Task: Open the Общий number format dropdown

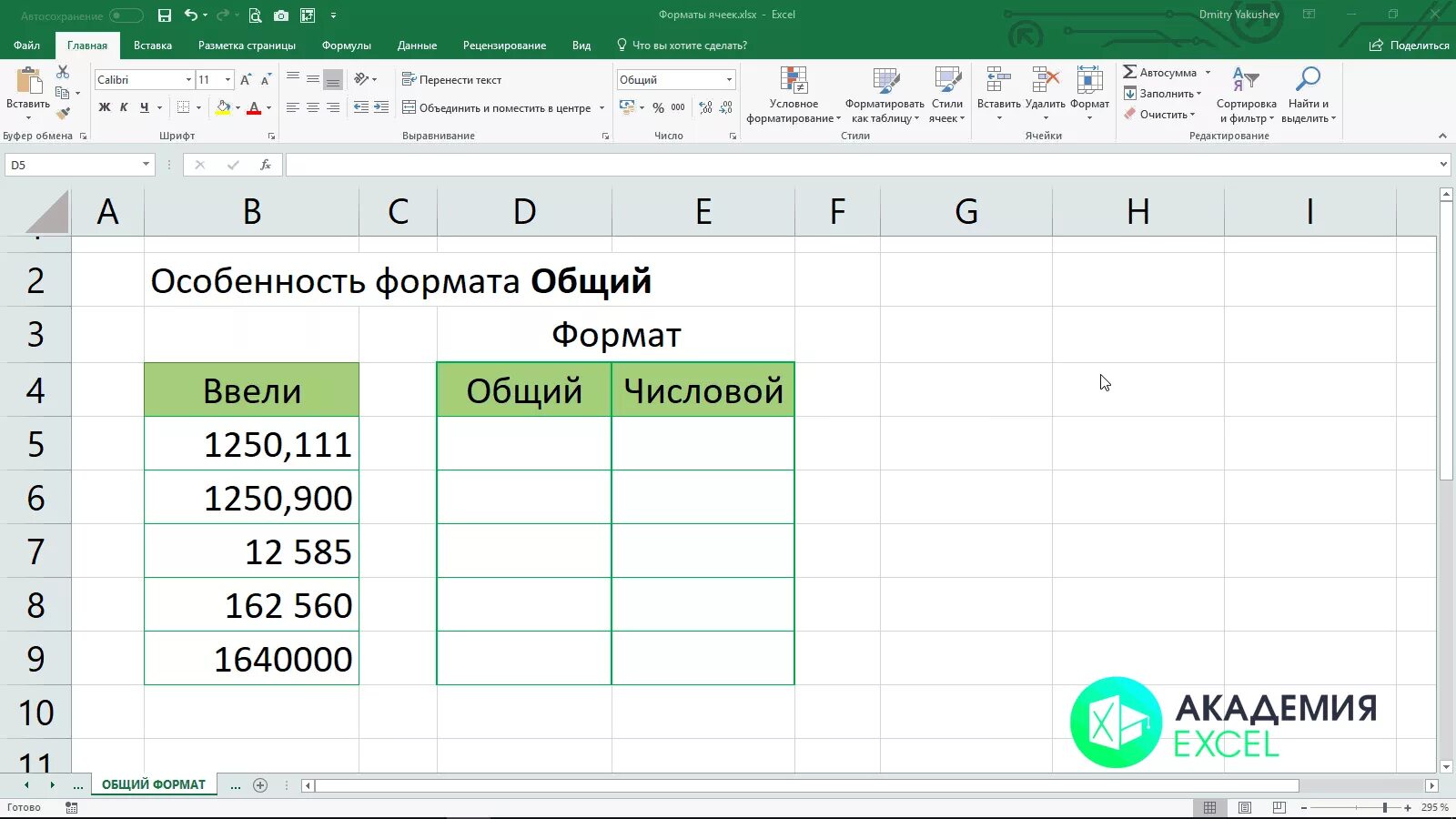Action: 729,80
